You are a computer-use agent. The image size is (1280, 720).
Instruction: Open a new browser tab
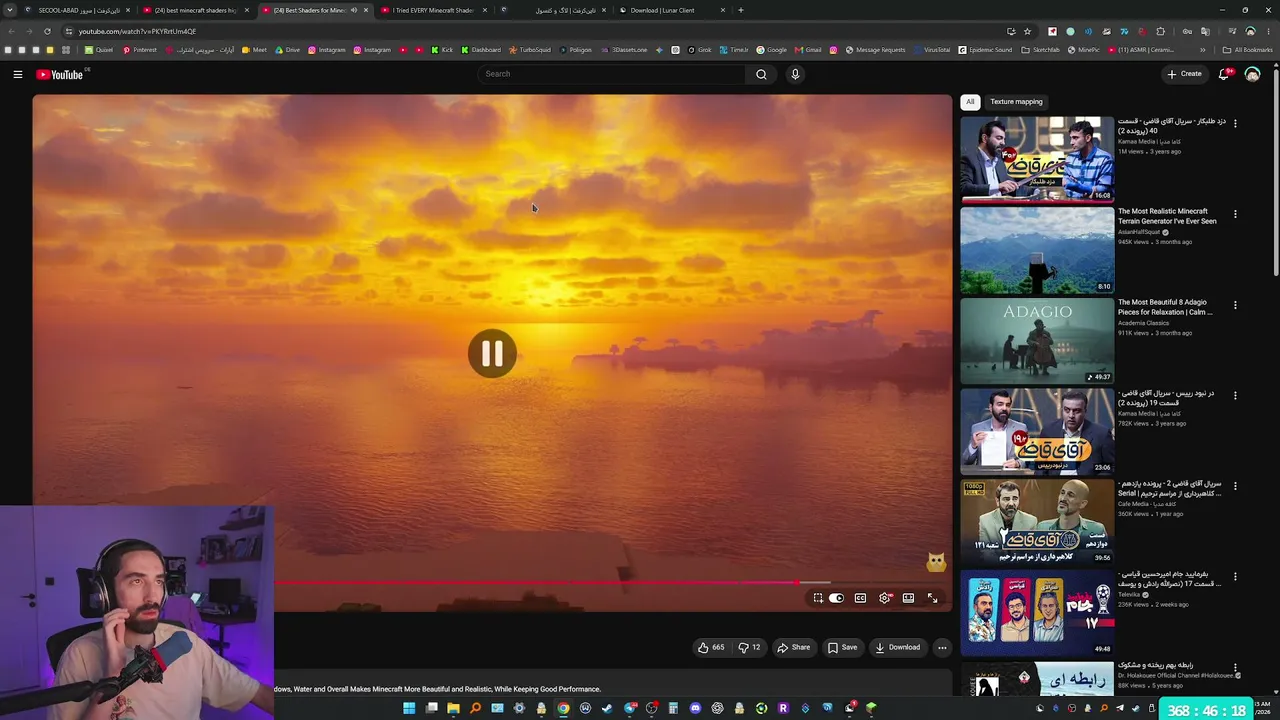click(x=740, y=10)
